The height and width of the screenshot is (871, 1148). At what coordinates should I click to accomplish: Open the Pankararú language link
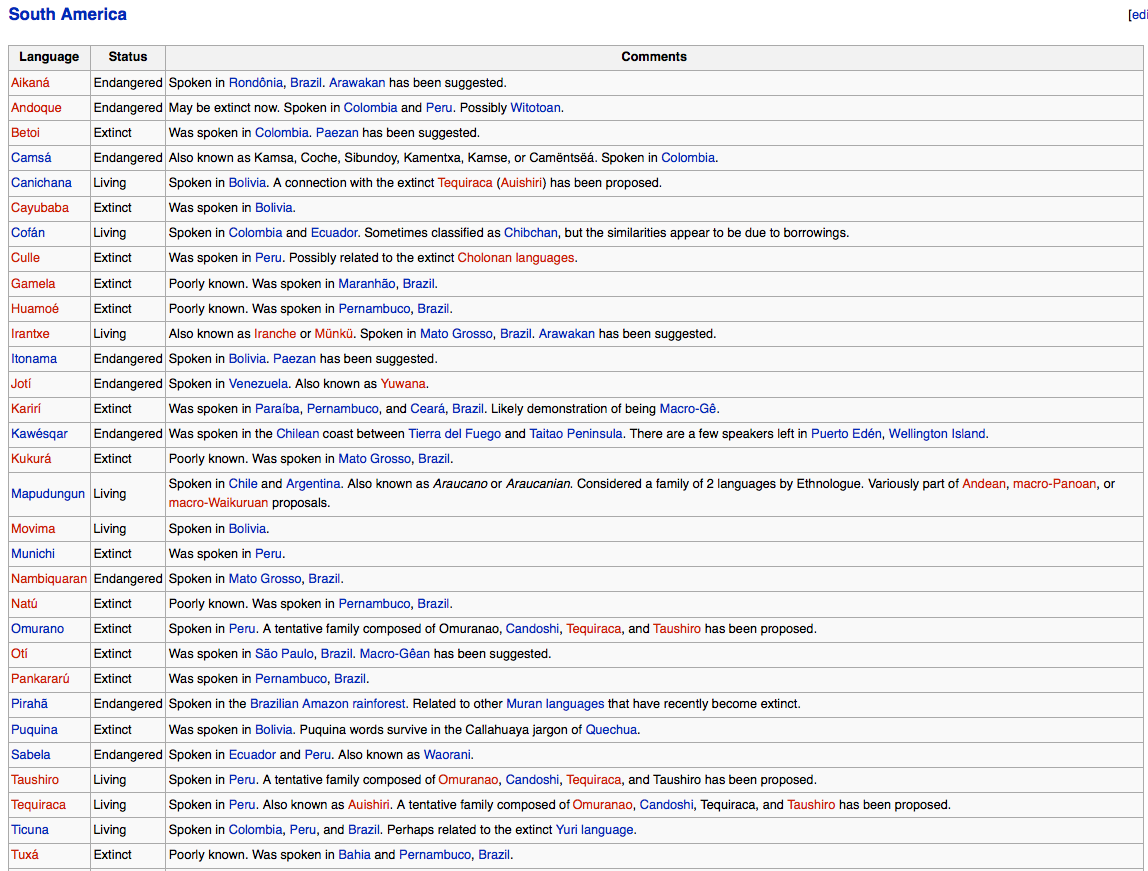pos(40,679)
